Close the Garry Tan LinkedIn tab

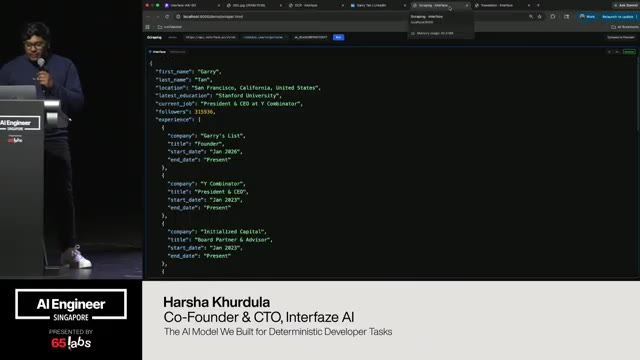[405, 5]
